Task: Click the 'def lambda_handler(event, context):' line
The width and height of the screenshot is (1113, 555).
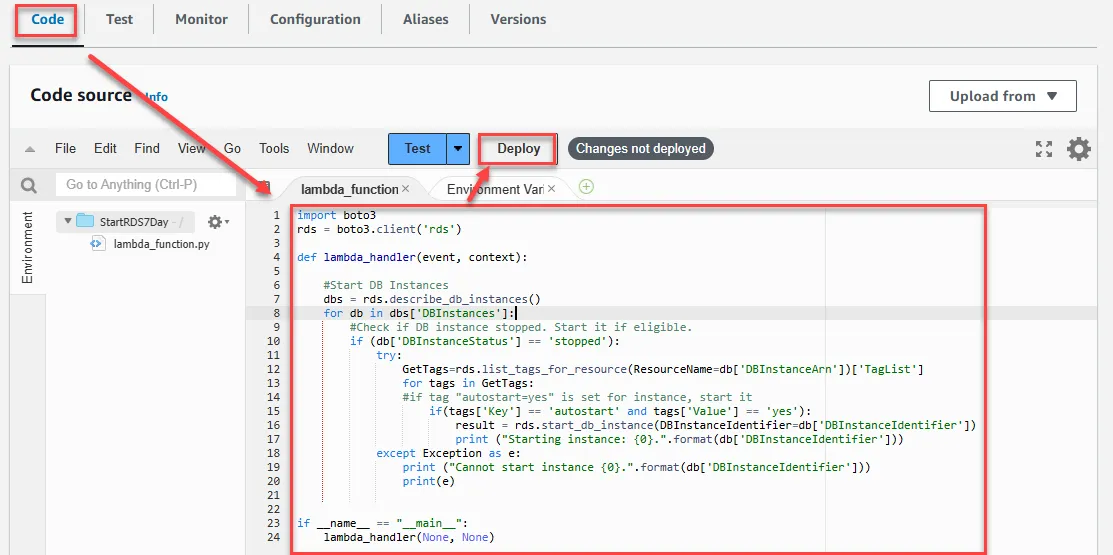Action: 412,257
